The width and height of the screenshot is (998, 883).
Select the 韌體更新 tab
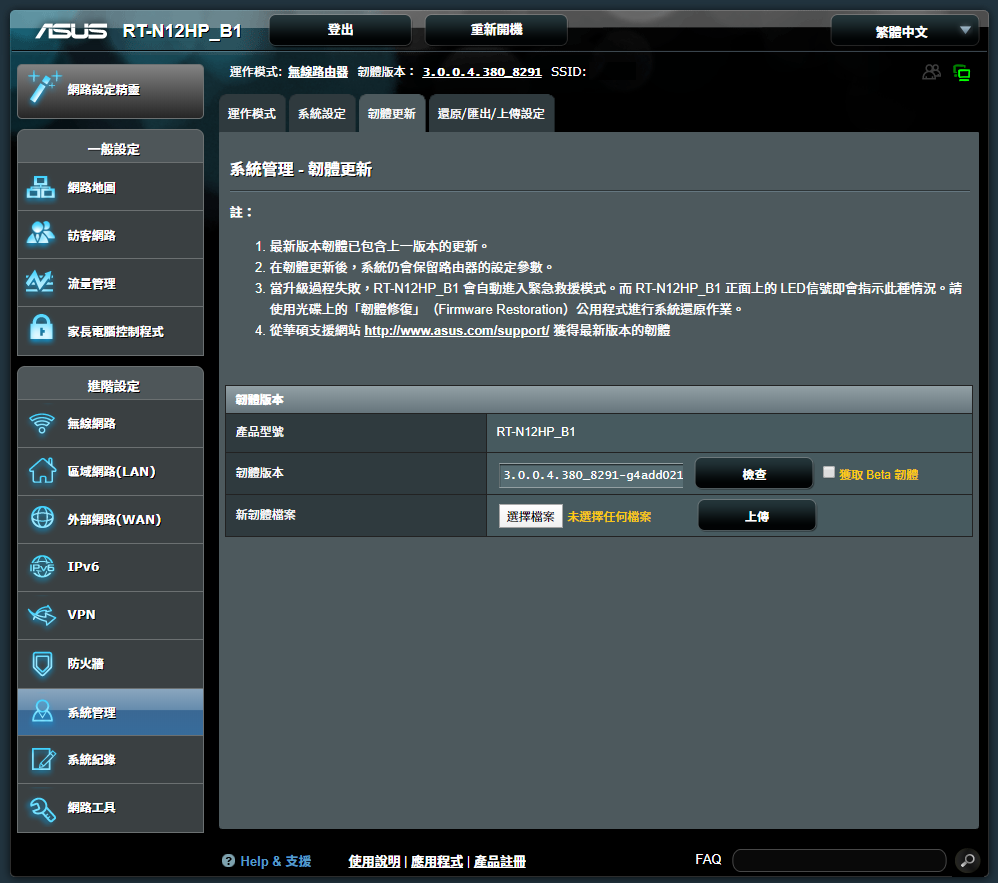pyautogui.click(x=392, y=113)
